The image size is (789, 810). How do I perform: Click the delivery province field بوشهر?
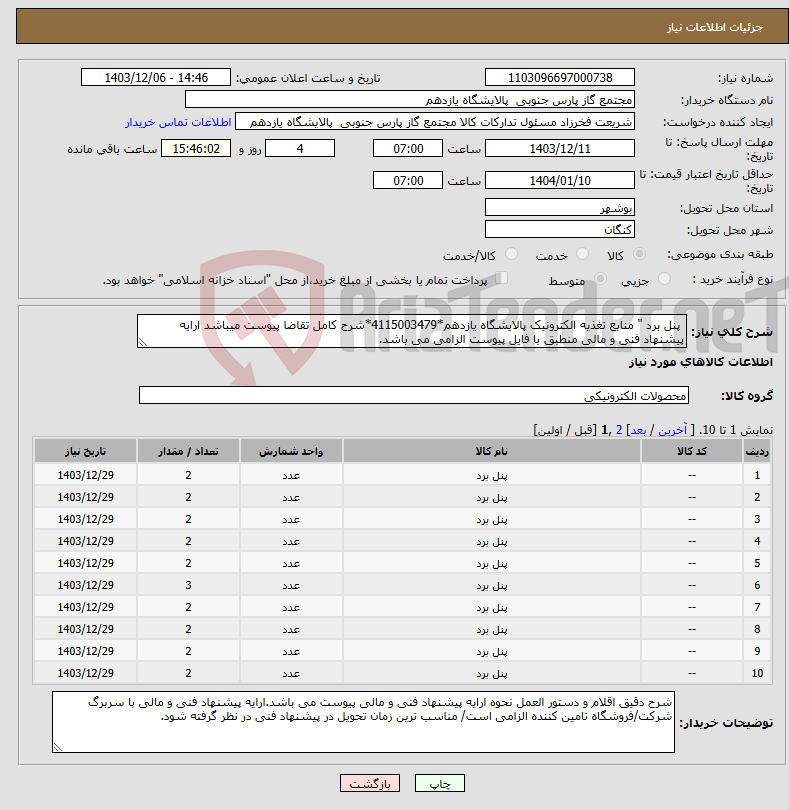tap(559, 208)
